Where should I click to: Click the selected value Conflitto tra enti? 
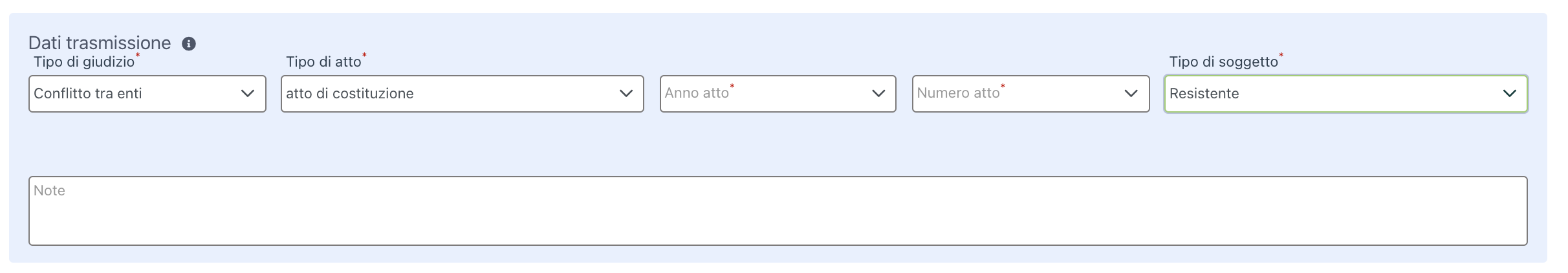[x=88, y=94]
